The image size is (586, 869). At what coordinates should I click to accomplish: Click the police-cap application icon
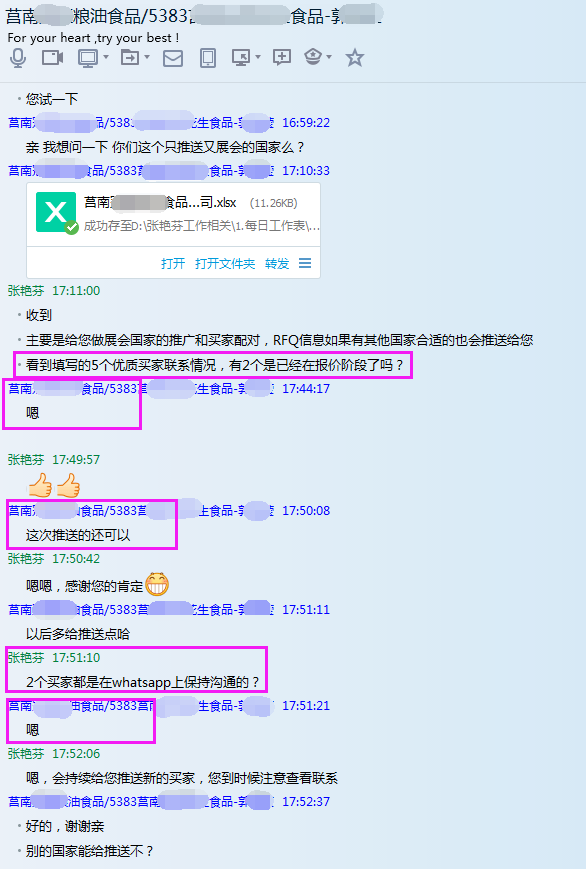click(313, 57)
